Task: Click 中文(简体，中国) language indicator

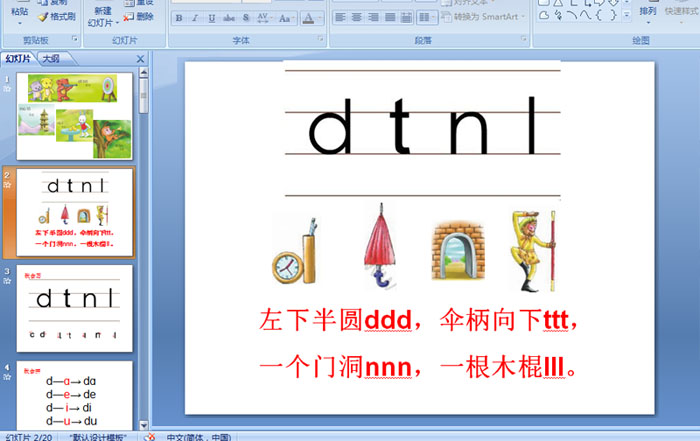Action: point(199,437)
